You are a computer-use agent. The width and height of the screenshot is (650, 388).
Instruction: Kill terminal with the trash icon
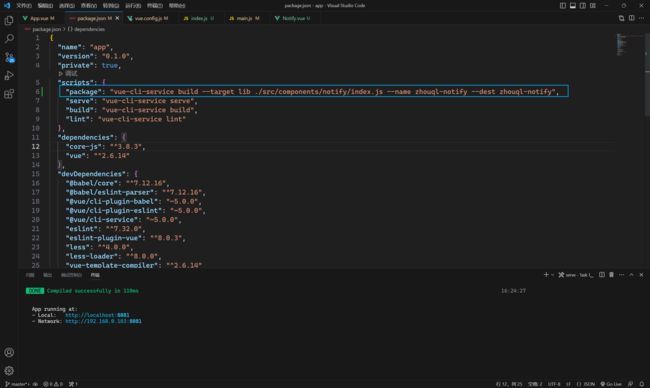click(611, 275)
